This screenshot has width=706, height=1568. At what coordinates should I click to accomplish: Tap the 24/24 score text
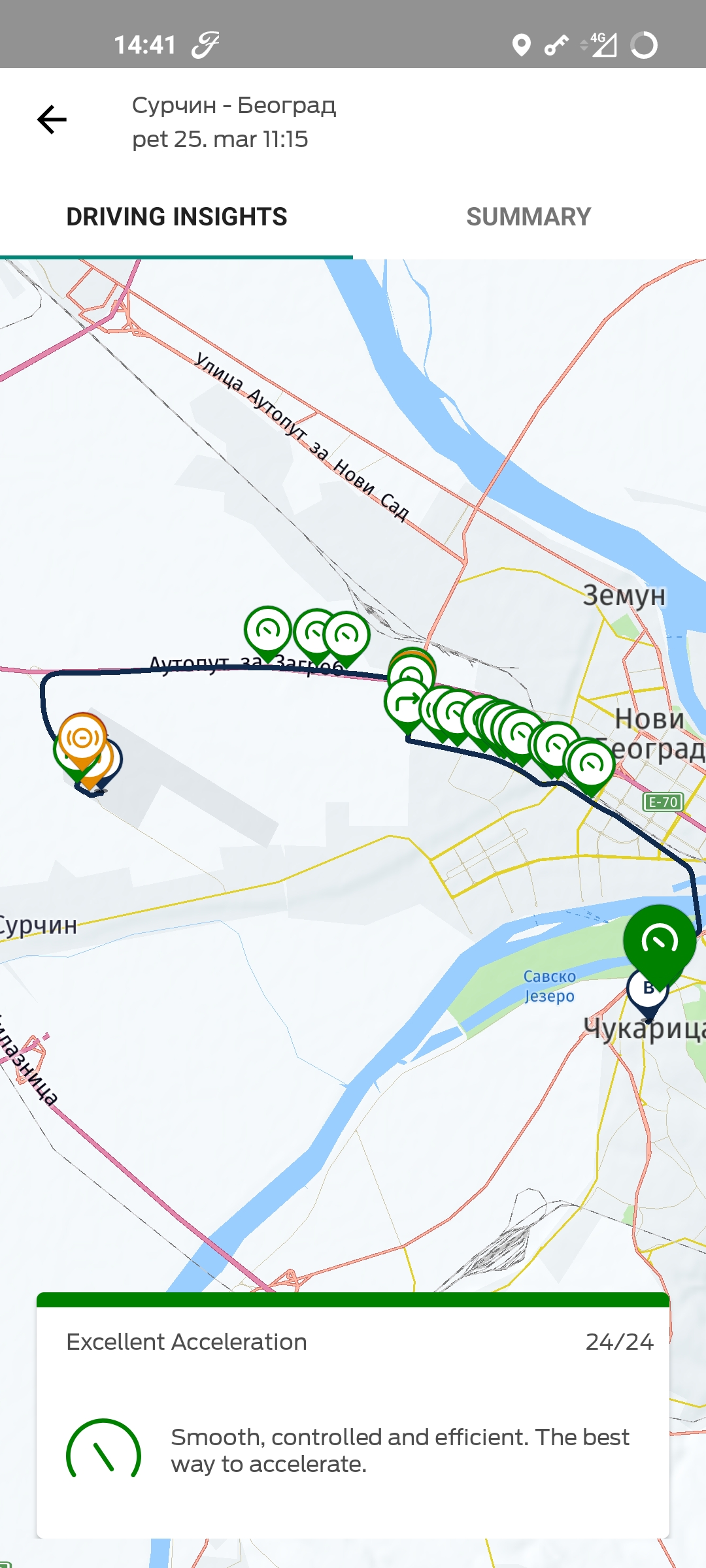(x=619, y=1342)
